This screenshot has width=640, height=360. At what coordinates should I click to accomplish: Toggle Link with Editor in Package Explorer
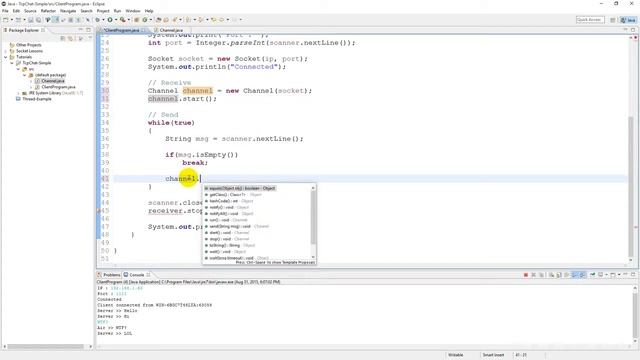(x=71, y=38)
